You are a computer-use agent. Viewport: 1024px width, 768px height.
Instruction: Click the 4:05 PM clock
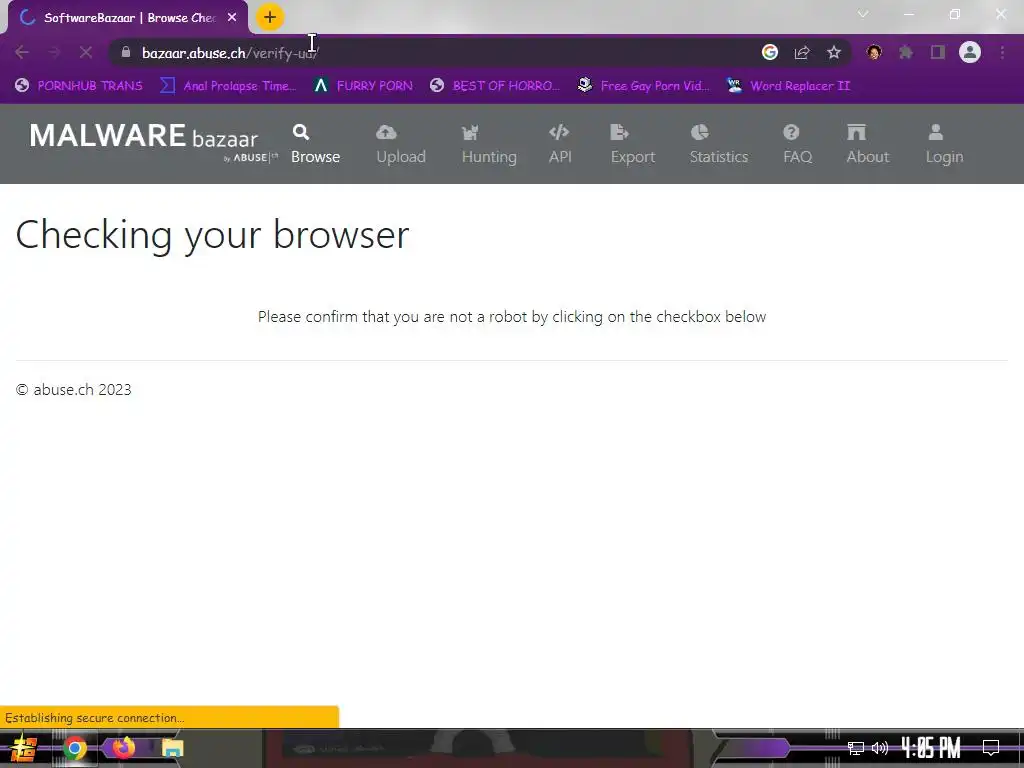tap(931, 748)
